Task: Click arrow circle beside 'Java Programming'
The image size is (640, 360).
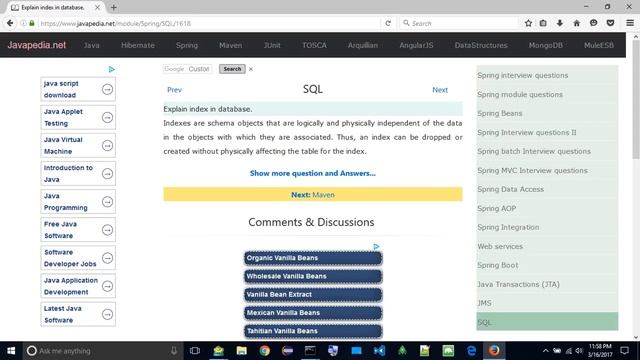Action: pyautogui.click(x=107, y=202)
